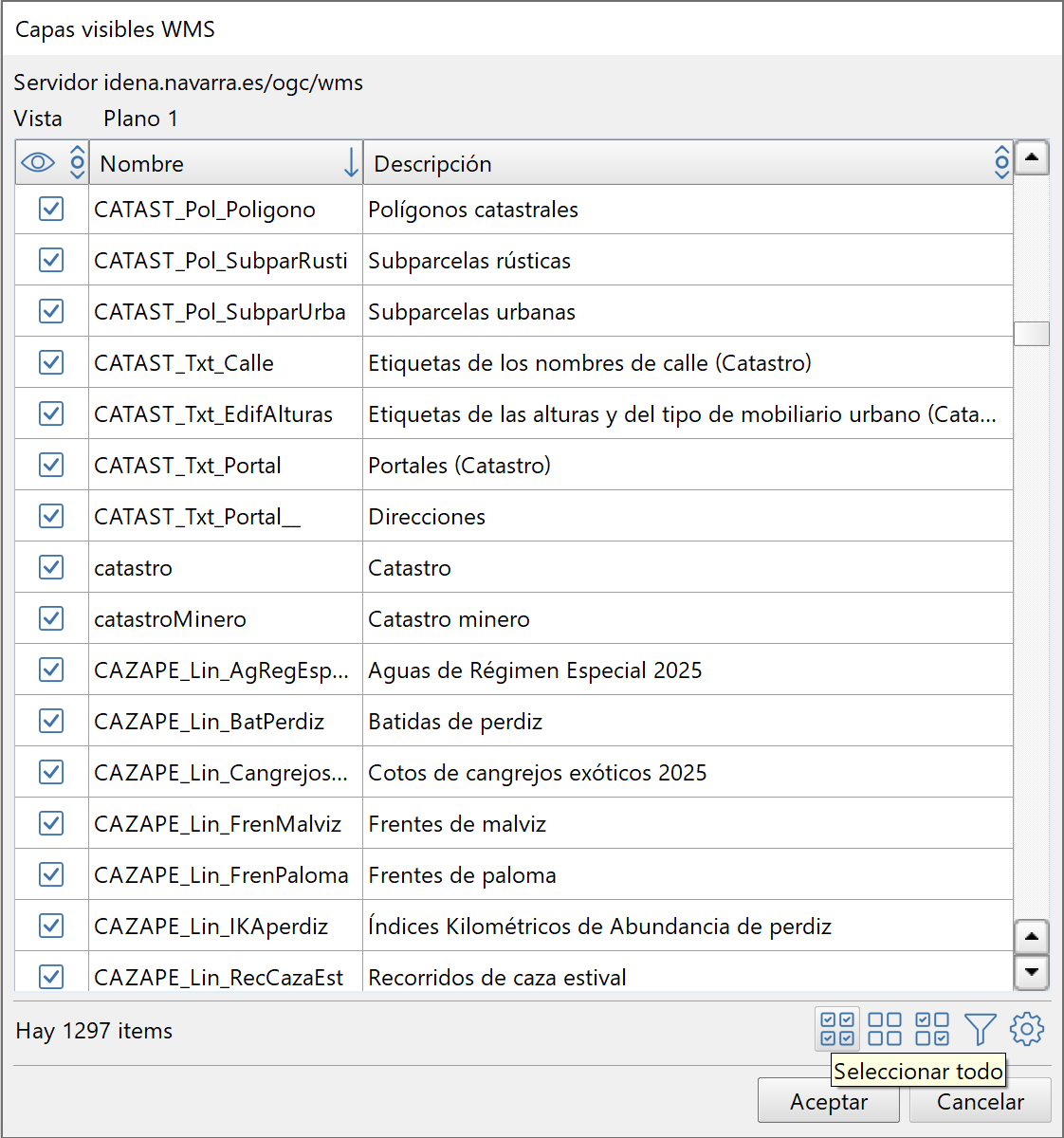Click the sort chevron on Descripción column

click(1001, 162)
